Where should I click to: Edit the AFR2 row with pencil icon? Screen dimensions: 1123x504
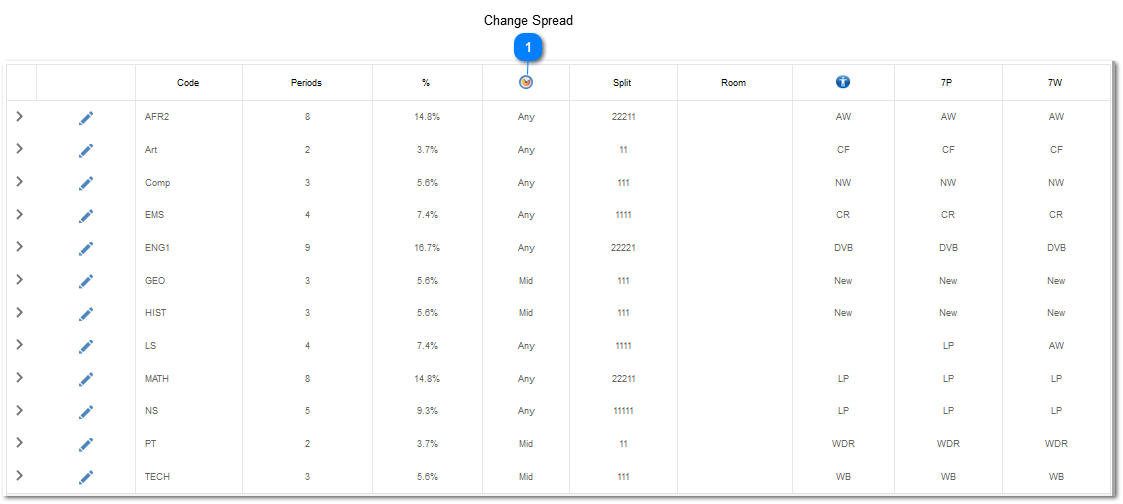pos(86,117)
